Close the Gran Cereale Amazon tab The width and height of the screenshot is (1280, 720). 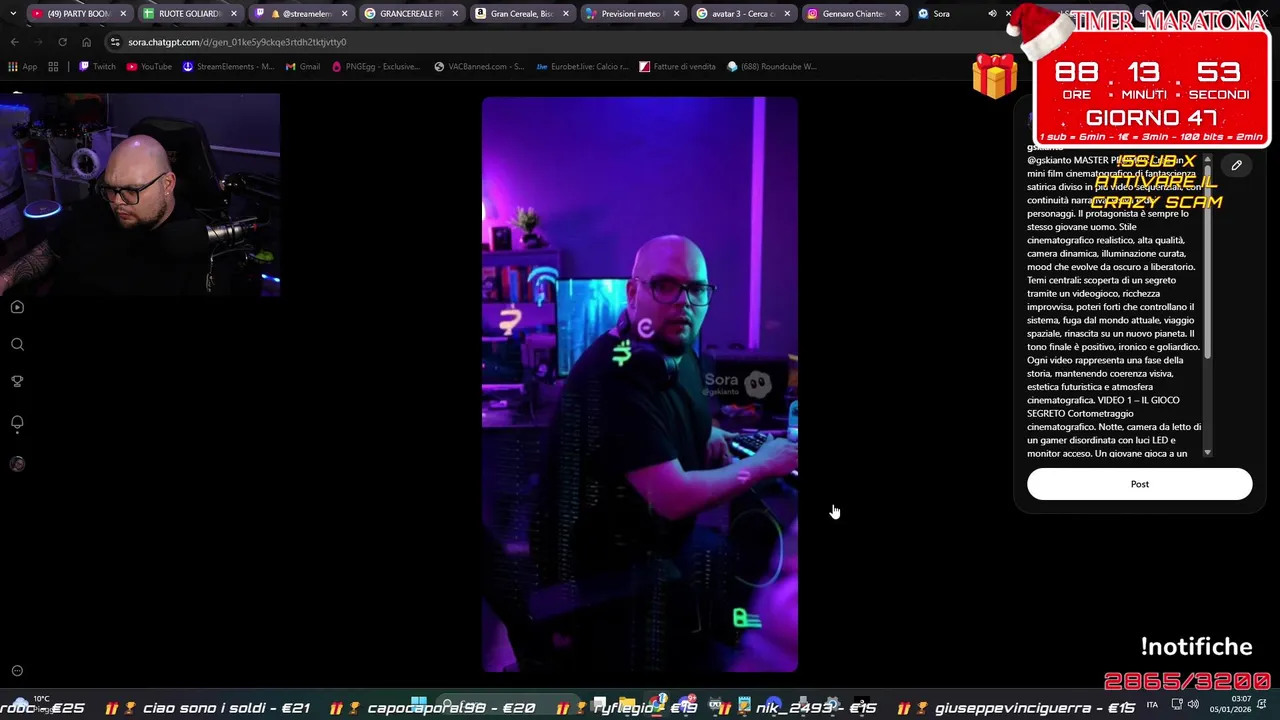pos(565,14)
